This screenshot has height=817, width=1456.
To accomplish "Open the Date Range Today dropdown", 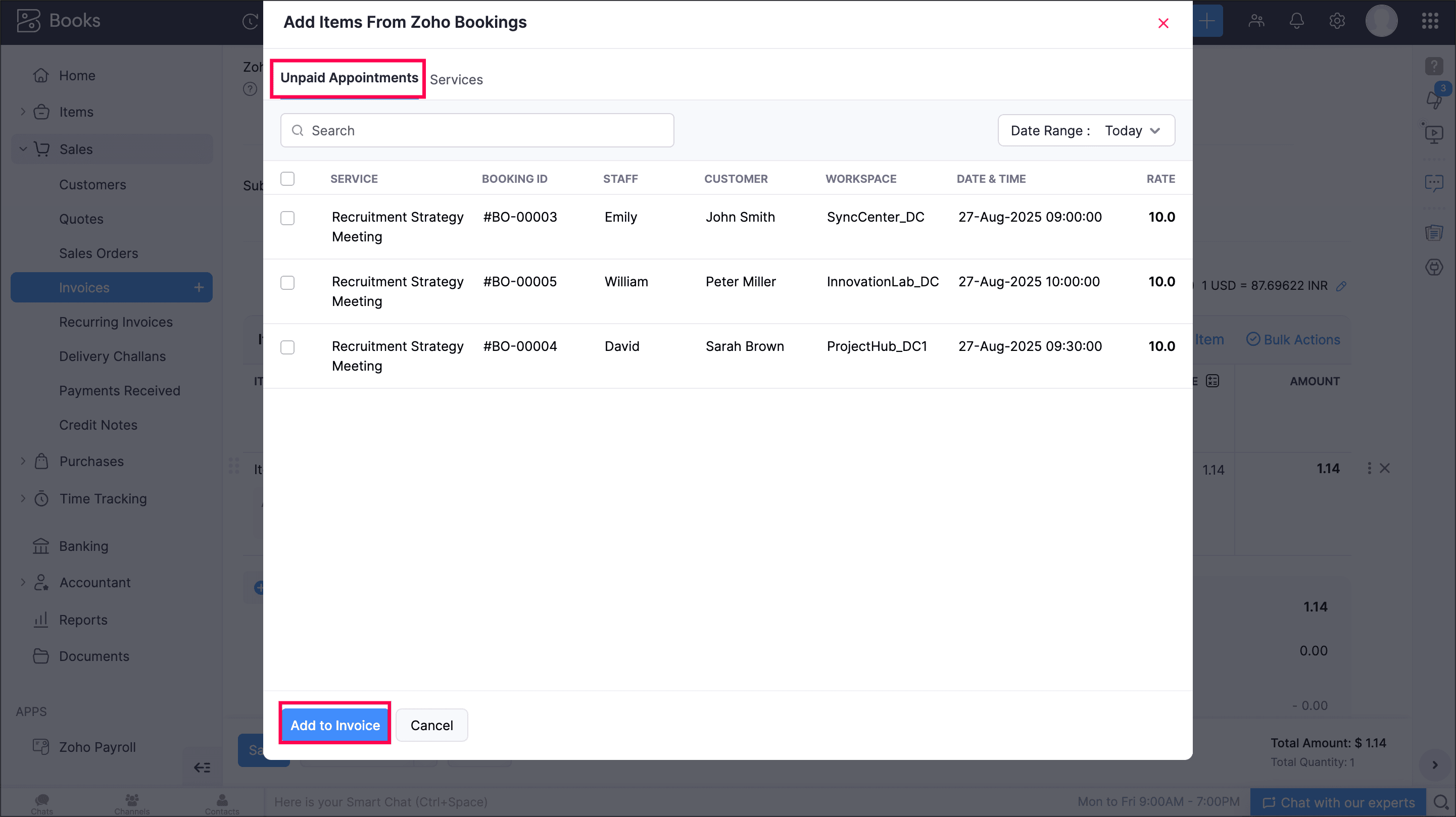I will 1086,130.
